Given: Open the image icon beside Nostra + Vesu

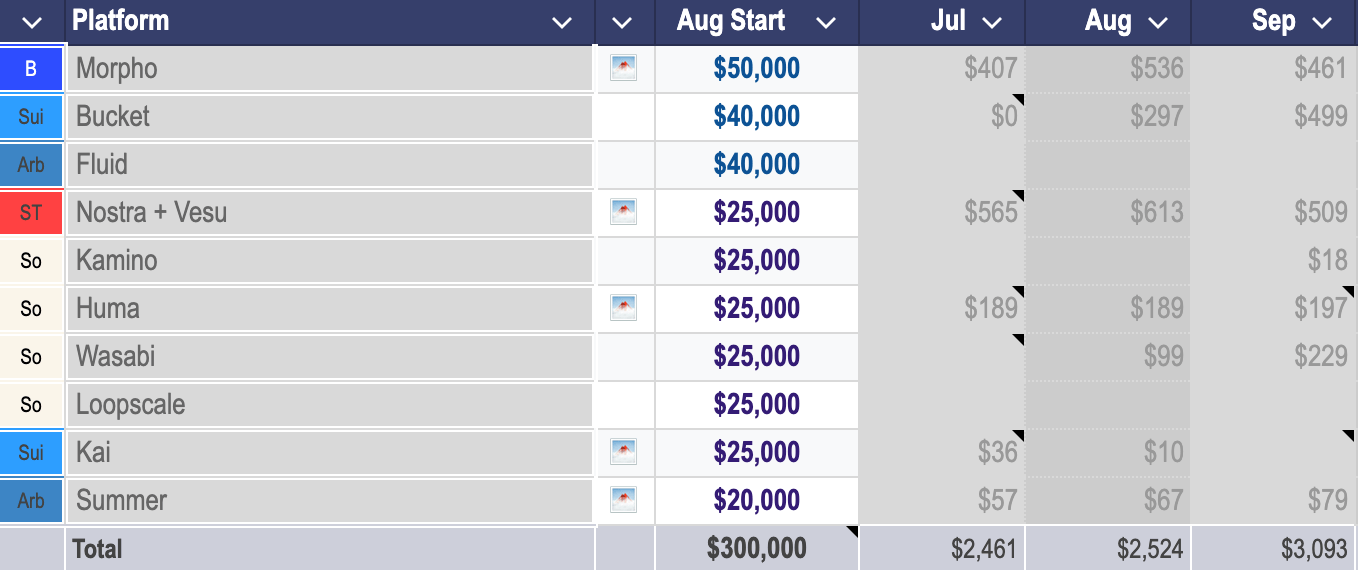Looking at the screenshot, I should coord(624,212).
